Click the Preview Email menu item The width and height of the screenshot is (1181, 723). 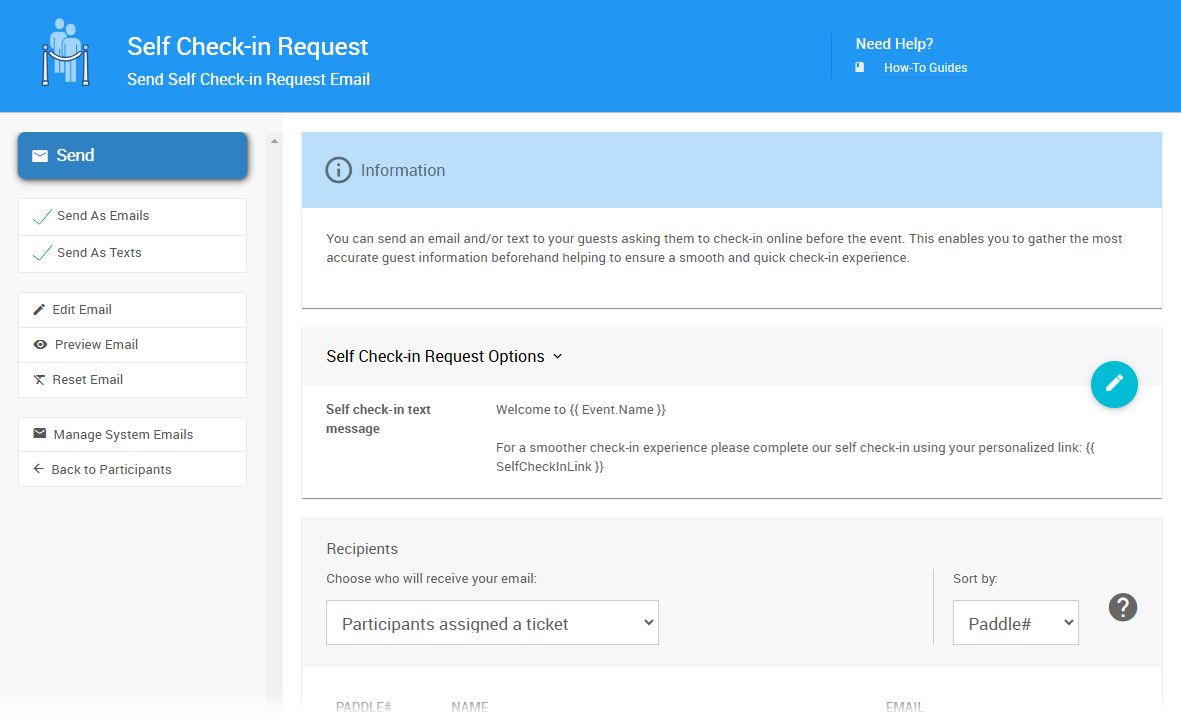pos(96,345)
